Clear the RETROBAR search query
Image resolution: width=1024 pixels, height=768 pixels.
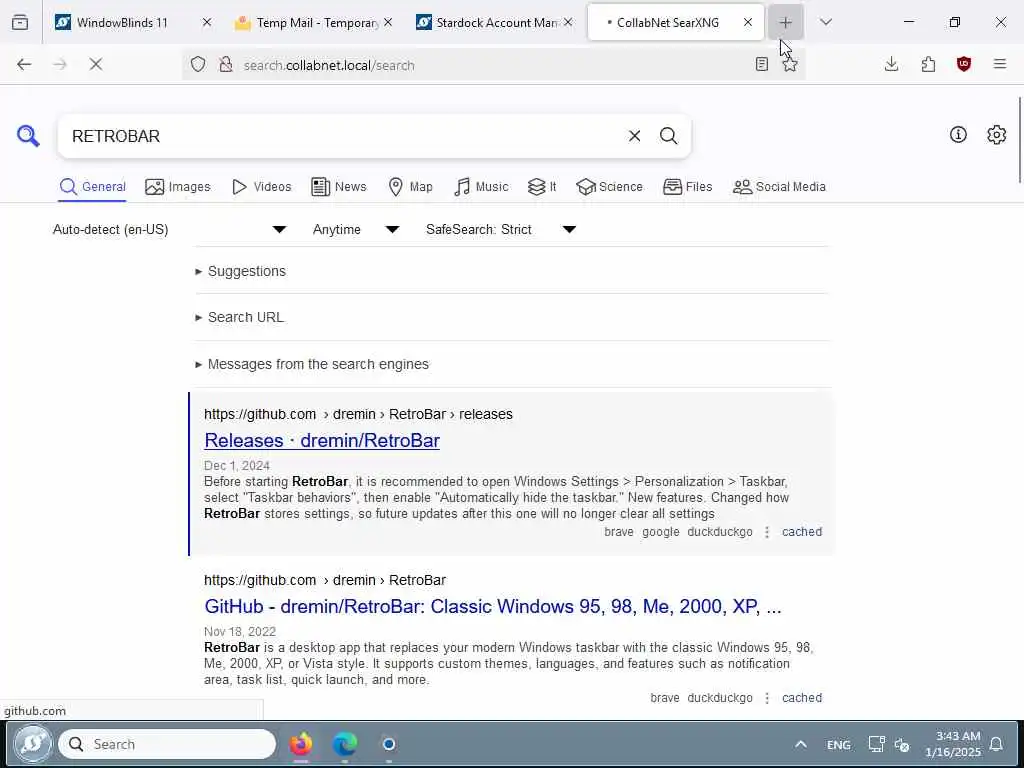(x=634, y=136)
